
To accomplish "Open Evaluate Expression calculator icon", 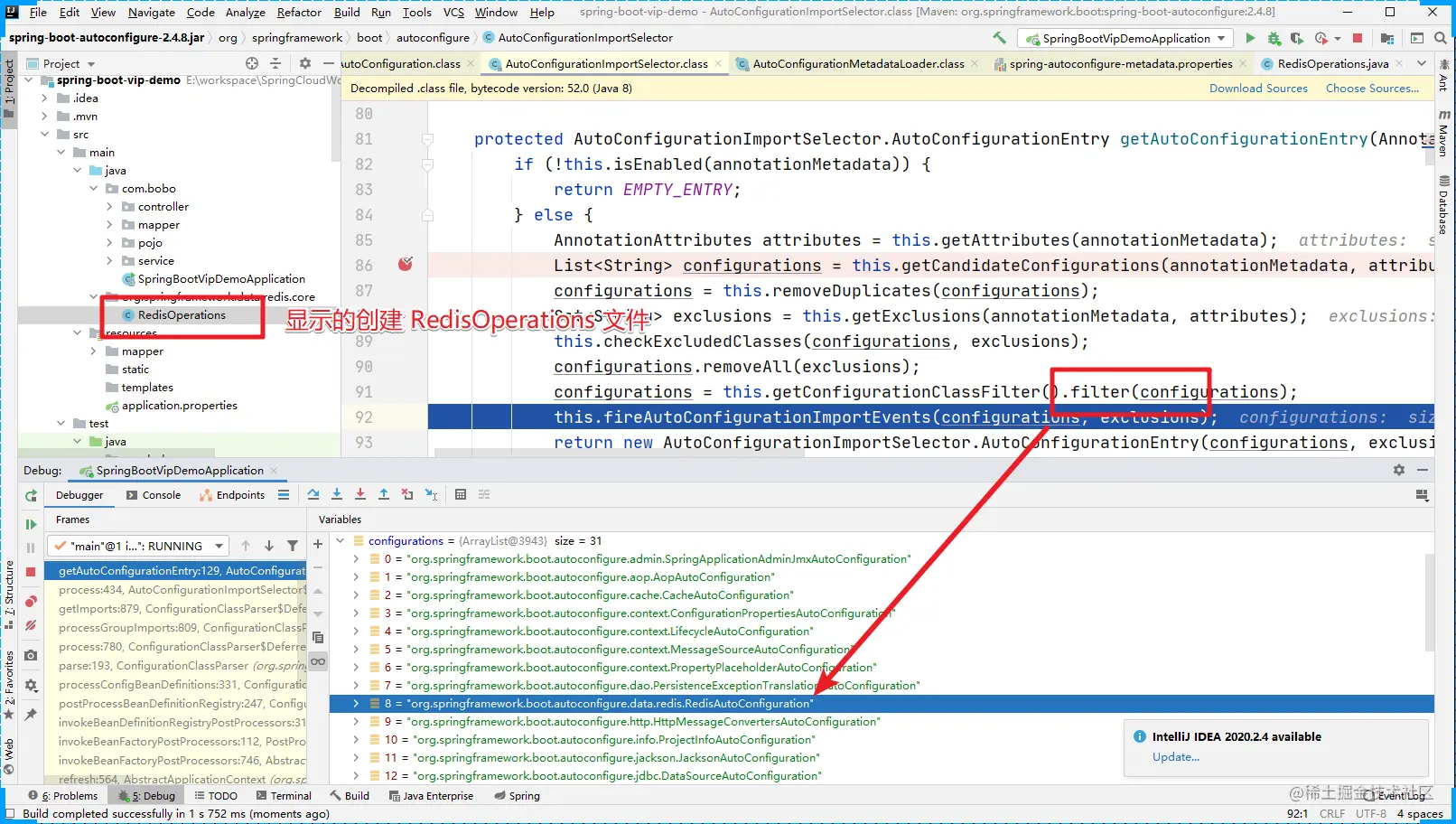I will point(461,494).
